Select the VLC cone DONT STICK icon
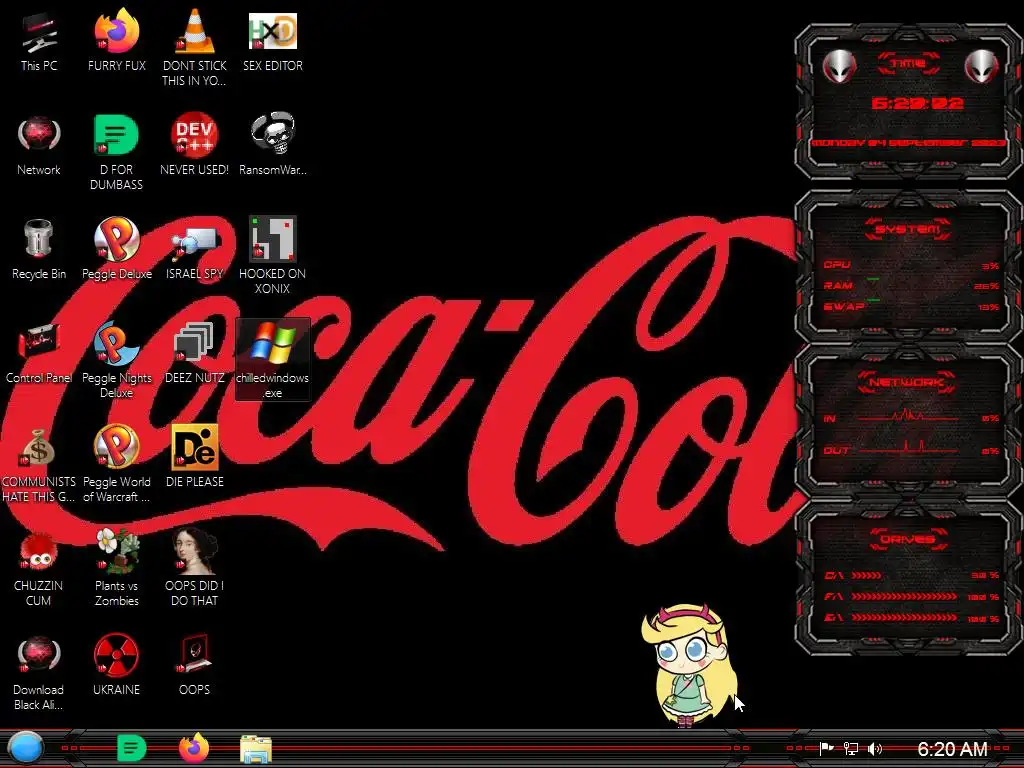The width and height of the screenshot is (1024, 768). tap(195, 47)
